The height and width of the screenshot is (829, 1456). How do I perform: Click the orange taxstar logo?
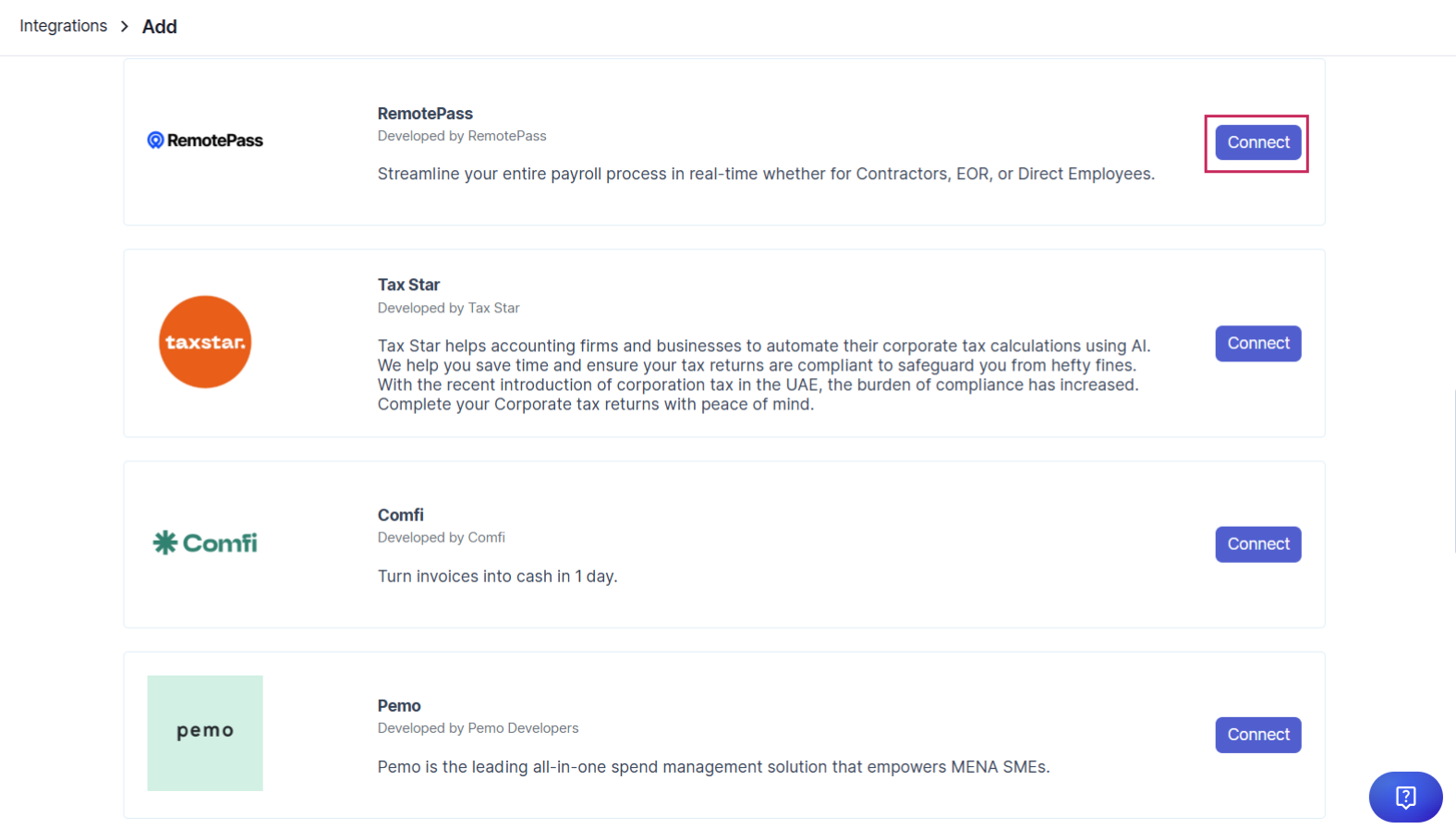tap(205, 342)
